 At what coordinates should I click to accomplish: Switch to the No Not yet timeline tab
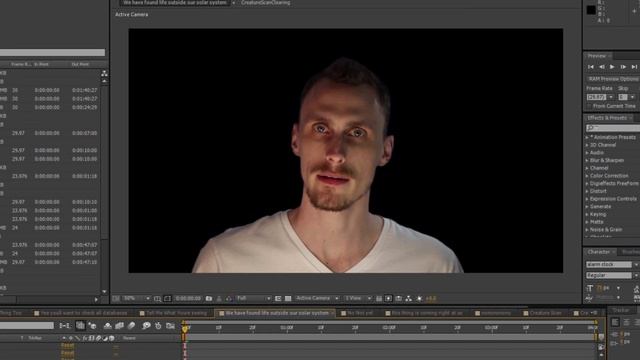point(358,313)
